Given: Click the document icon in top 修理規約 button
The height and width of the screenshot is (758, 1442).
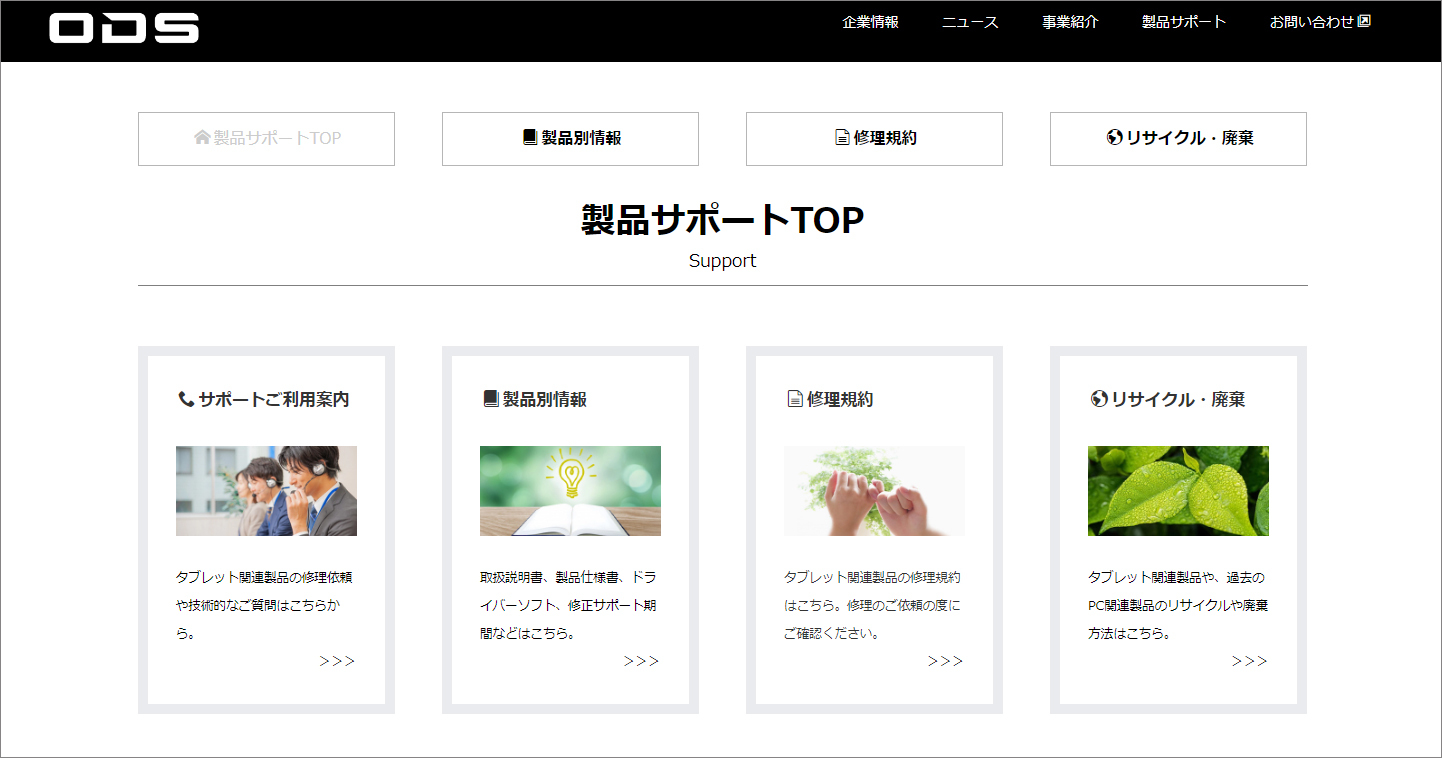Looking at the screenshot, I should click(x=842, y=138).
